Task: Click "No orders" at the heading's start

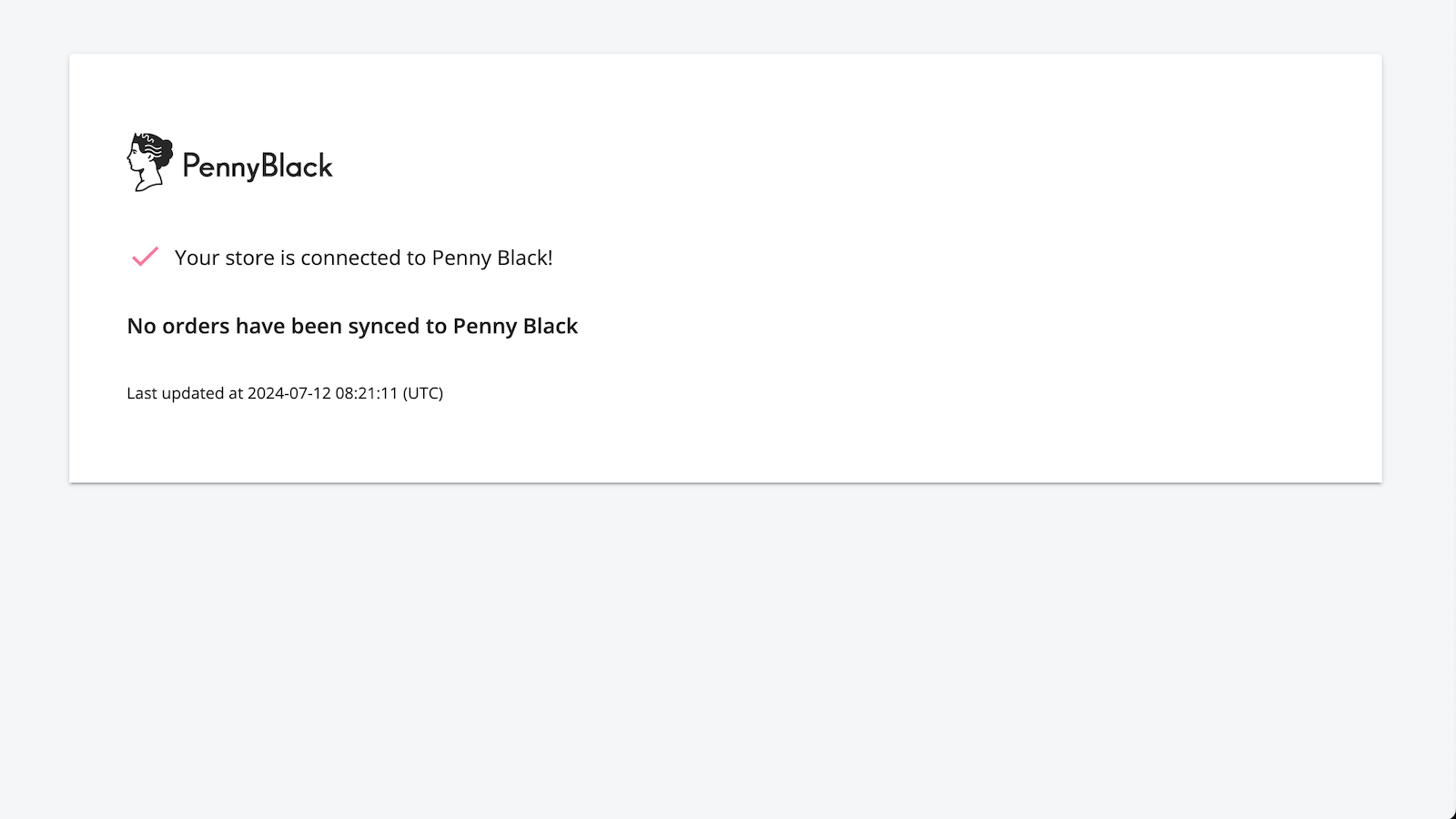Action: pyautogui.click(x=177, y=326)
